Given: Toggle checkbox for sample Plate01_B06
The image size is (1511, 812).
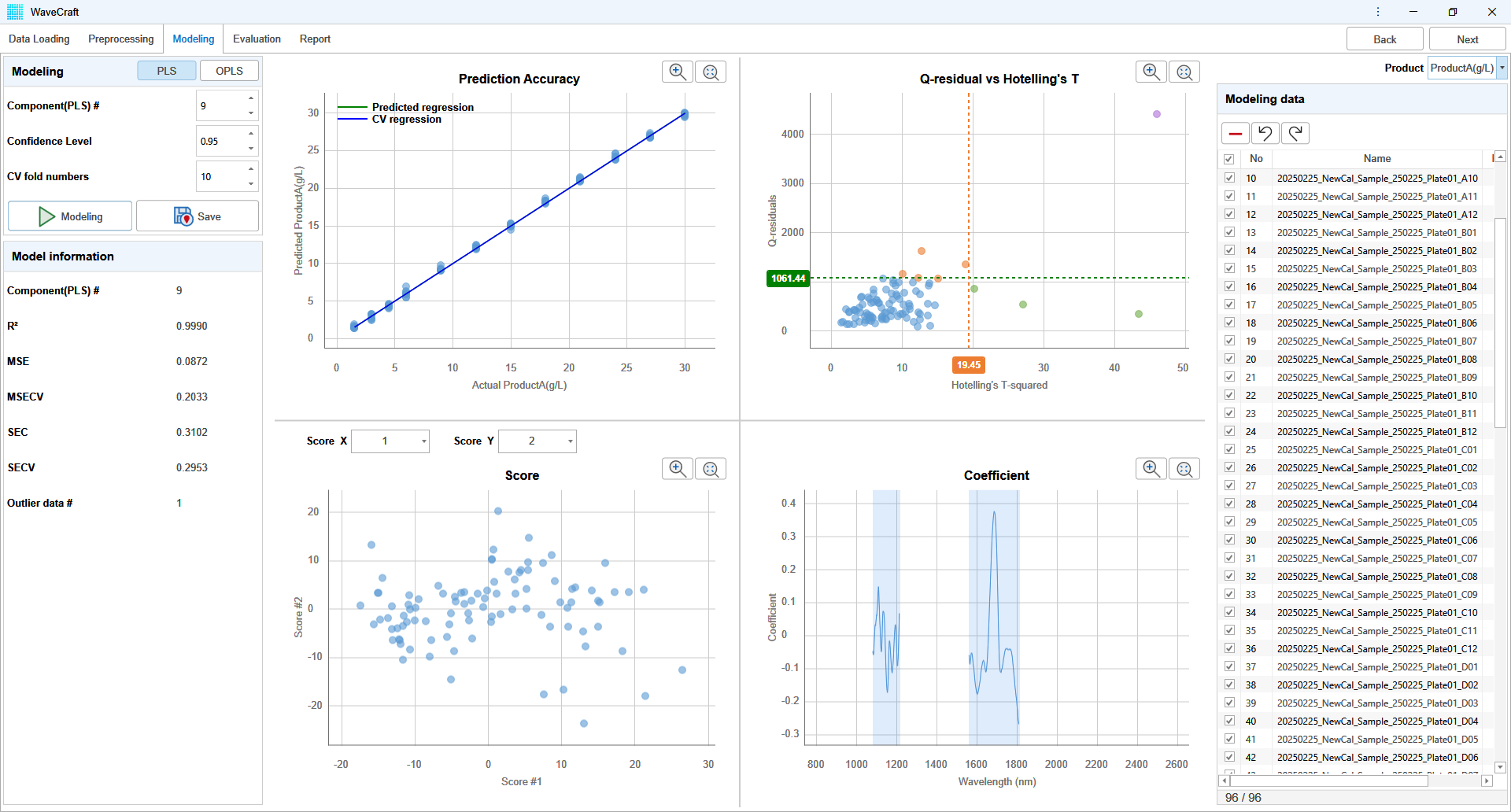Looking at the screenshot, I should pyautogui.click(x=1229, y=323).
